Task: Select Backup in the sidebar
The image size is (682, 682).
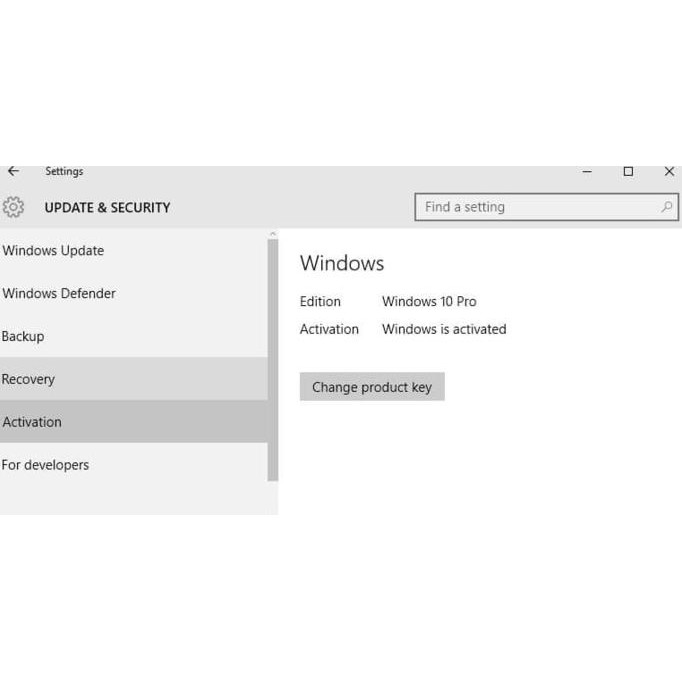Action: 134,336
